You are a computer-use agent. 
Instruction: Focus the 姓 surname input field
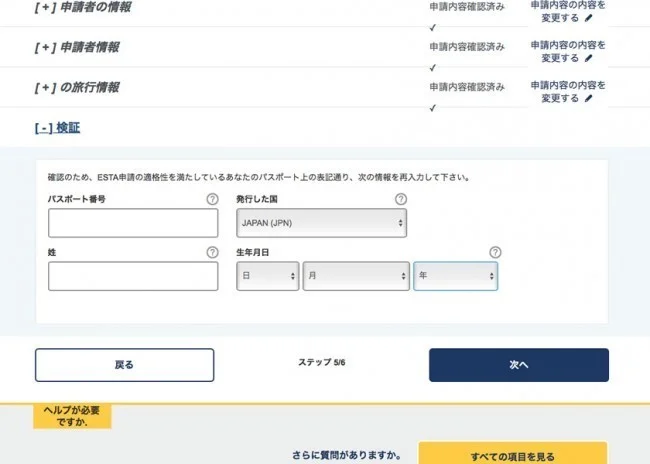[133, 276]
